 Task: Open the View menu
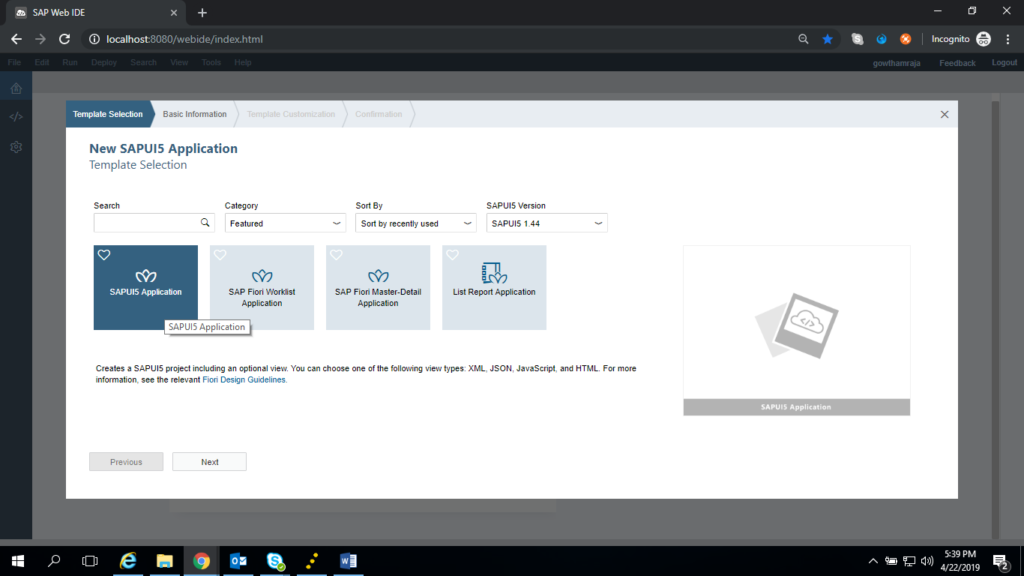pyautogui.click(x=179, y=63)
